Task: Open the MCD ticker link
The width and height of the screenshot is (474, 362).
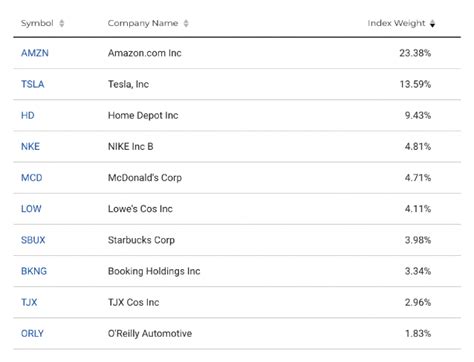Action: tap(32, 178)
